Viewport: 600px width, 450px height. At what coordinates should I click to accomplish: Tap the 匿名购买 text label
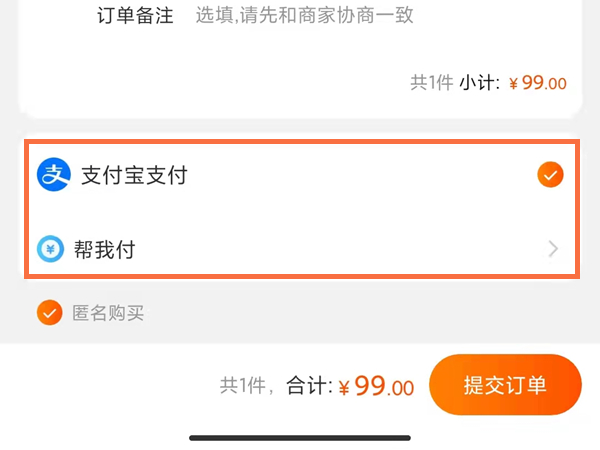108,313
